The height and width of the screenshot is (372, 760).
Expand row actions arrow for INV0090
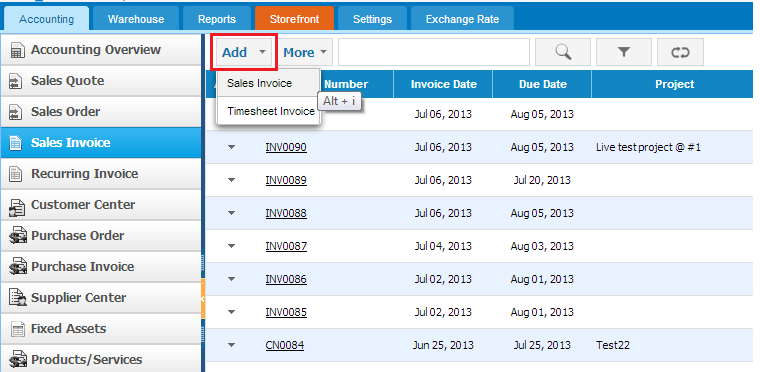[231, 147]
